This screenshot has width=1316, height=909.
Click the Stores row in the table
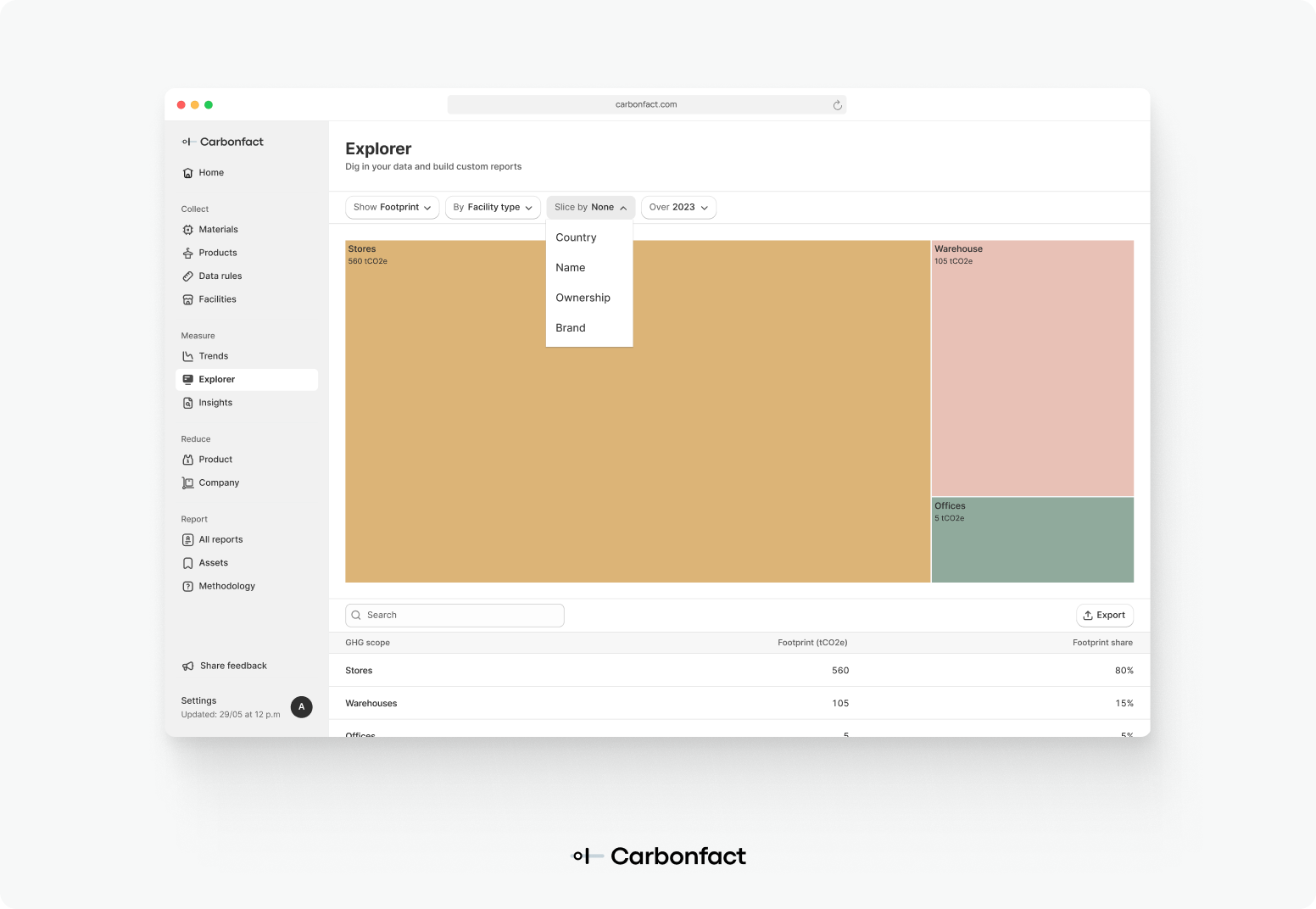739,671
